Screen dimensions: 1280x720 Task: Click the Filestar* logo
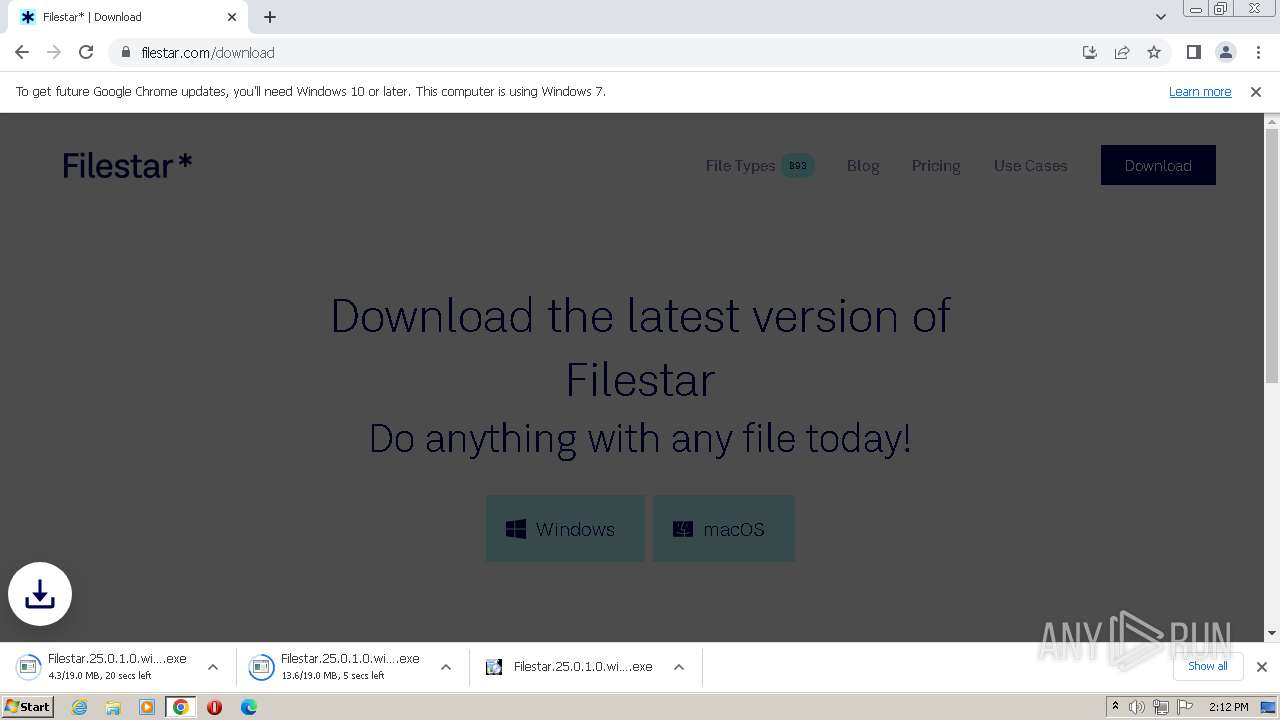[x=127, y=166]
